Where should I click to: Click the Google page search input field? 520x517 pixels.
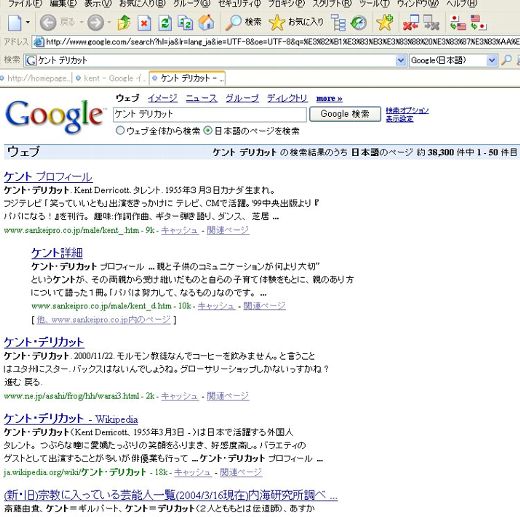point(210,114)
